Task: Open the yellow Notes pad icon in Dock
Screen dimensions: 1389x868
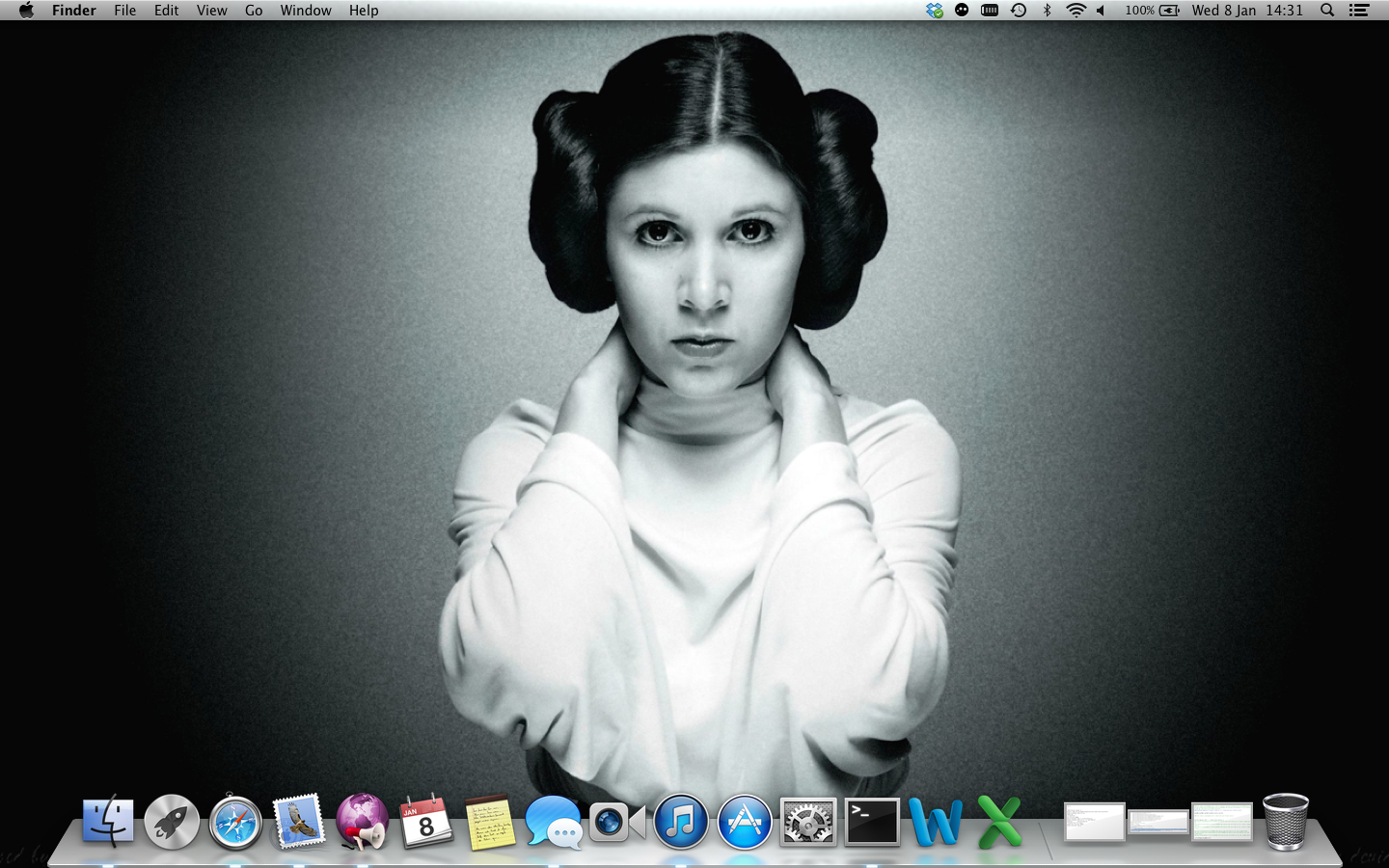Action: 490,822
